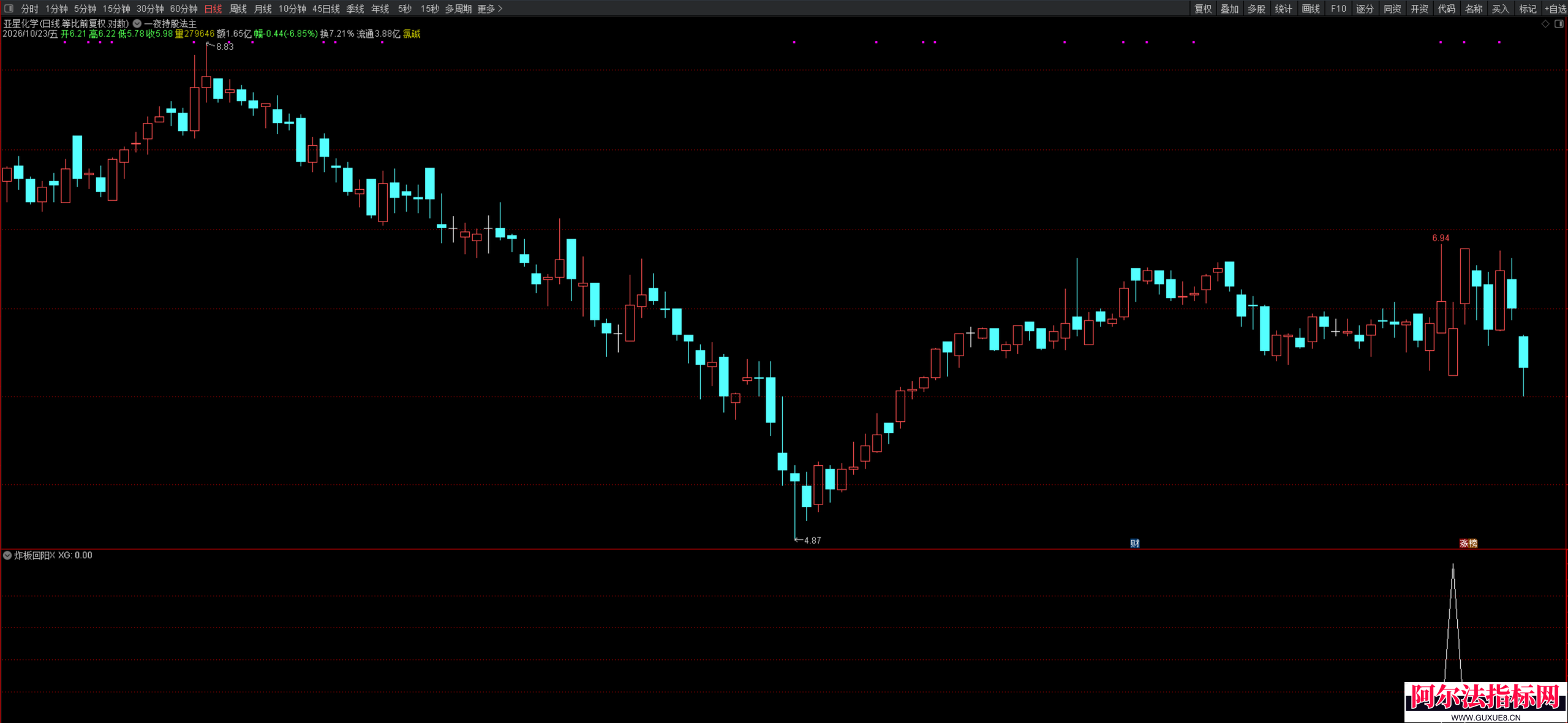Open the main indicator dropdown beside 亚星化学
The height and width of the screenshot is (723, 1568).
coord(137,24)
